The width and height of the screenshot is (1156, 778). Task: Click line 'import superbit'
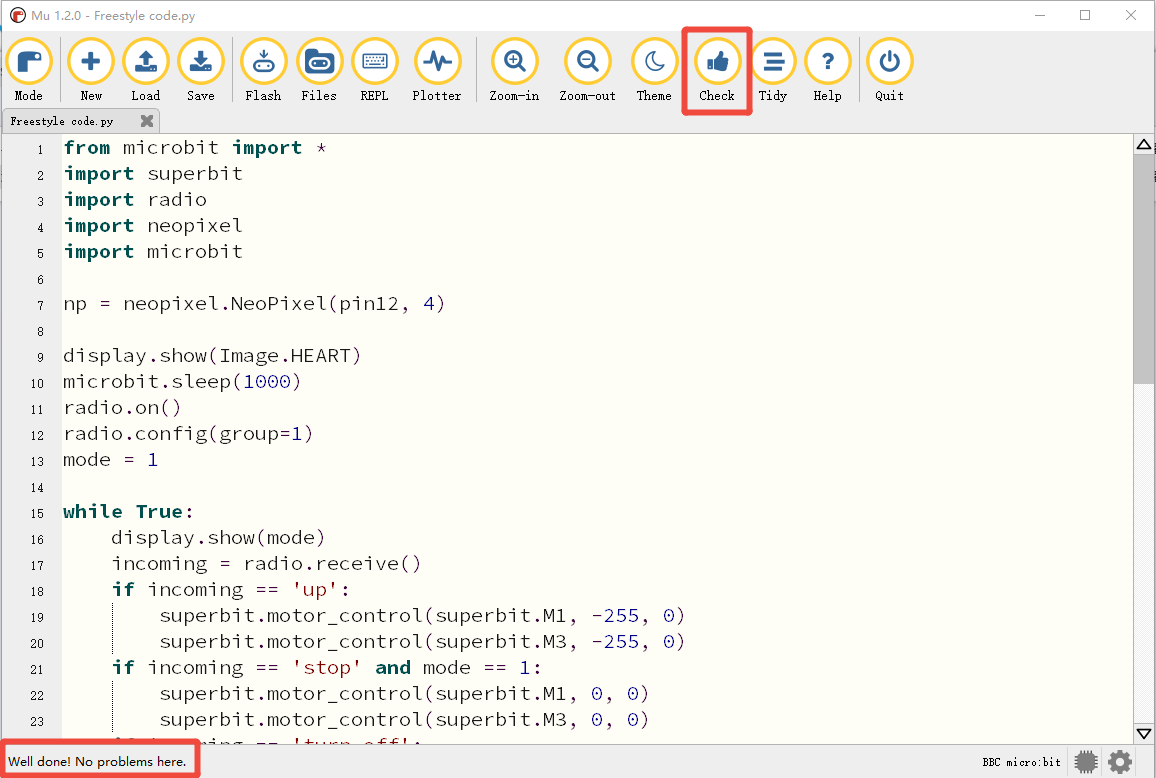pos(153,174)
